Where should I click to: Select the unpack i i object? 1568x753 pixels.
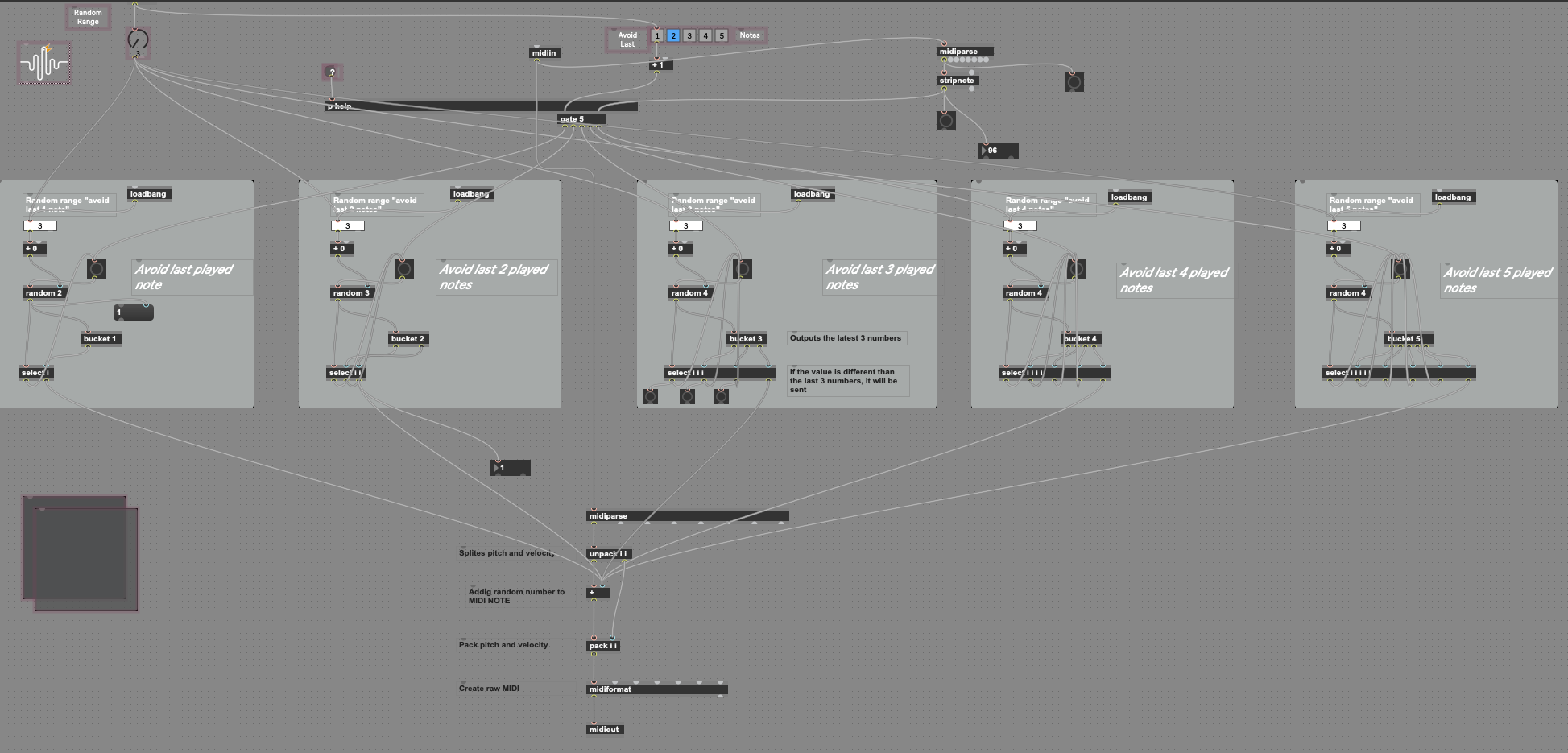coord(610,554)
